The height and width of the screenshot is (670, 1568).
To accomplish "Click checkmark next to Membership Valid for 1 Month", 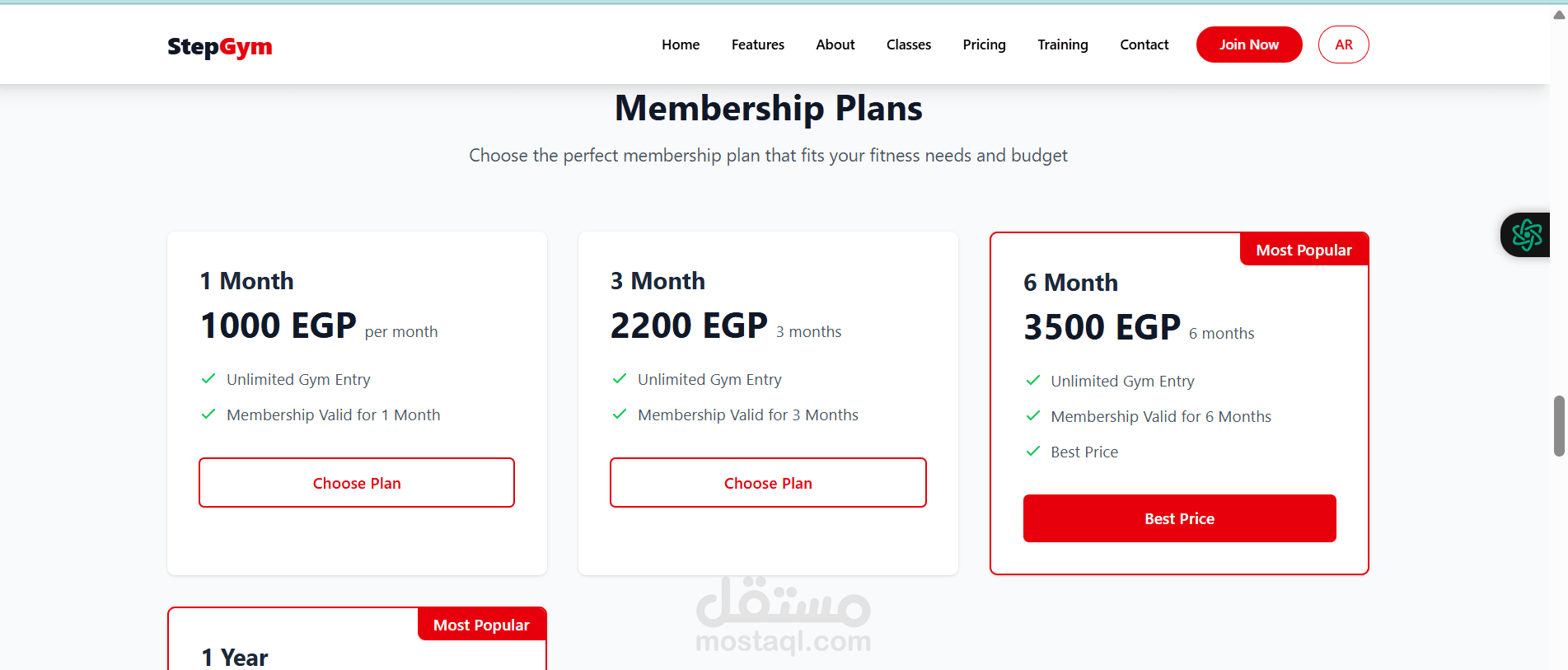I will pyautogui.click(x=208, y=415).
